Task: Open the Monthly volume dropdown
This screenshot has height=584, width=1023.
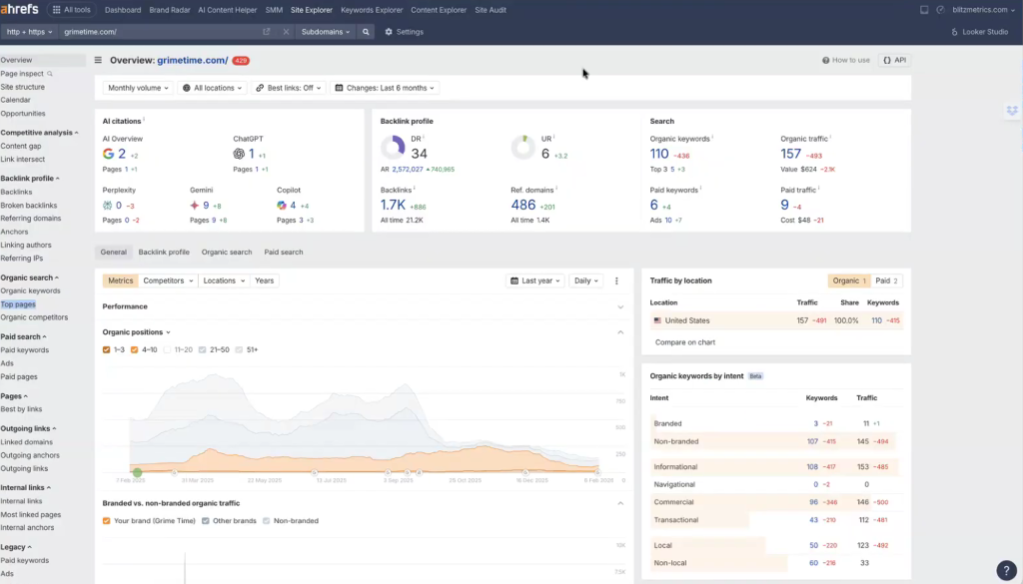Action: pyautogui.click(x=137, y=88)
